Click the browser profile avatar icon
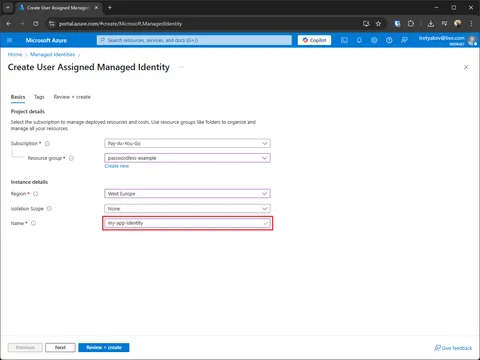The image size is (480, 360). (x=458, y=23)
